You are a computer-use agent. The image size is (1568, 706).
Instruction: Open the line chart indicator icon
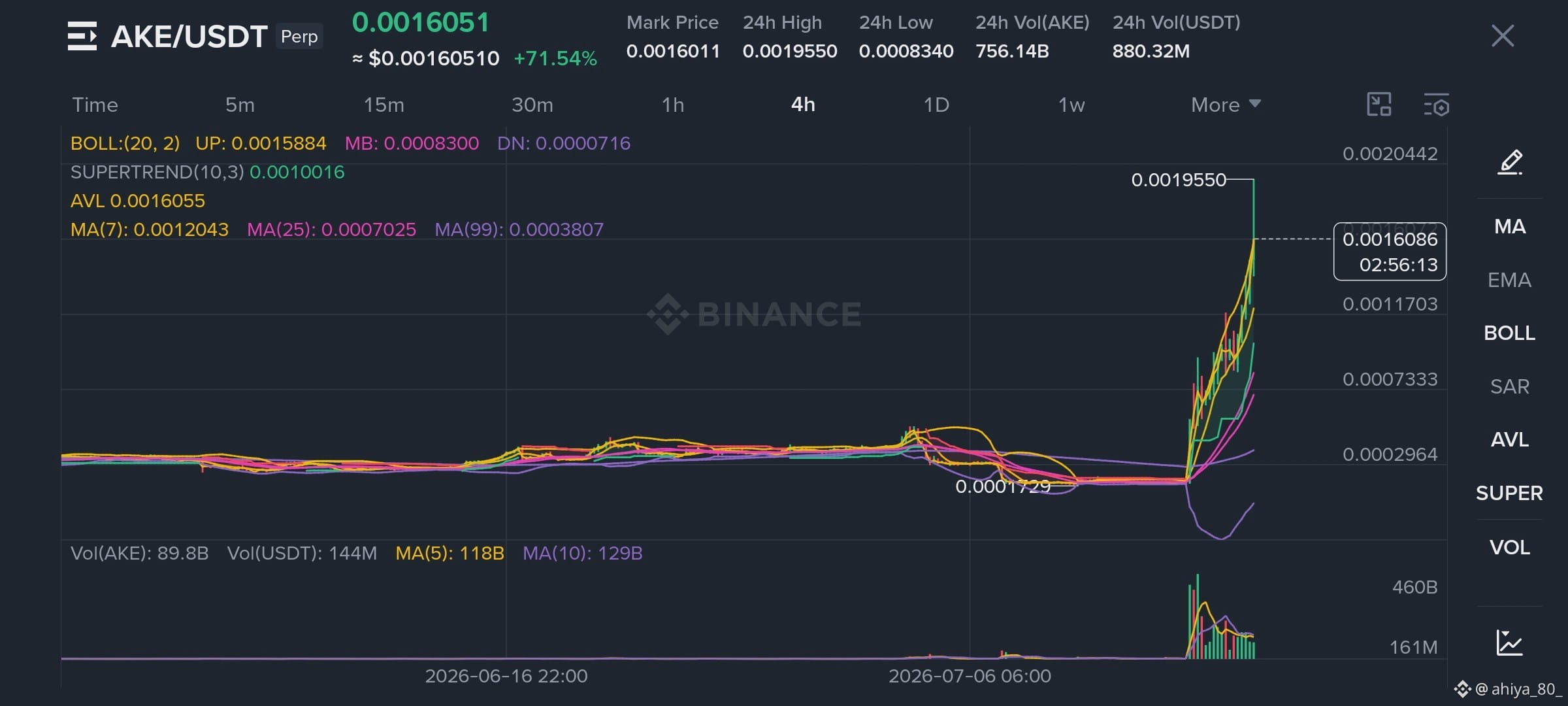point(1510,642)
